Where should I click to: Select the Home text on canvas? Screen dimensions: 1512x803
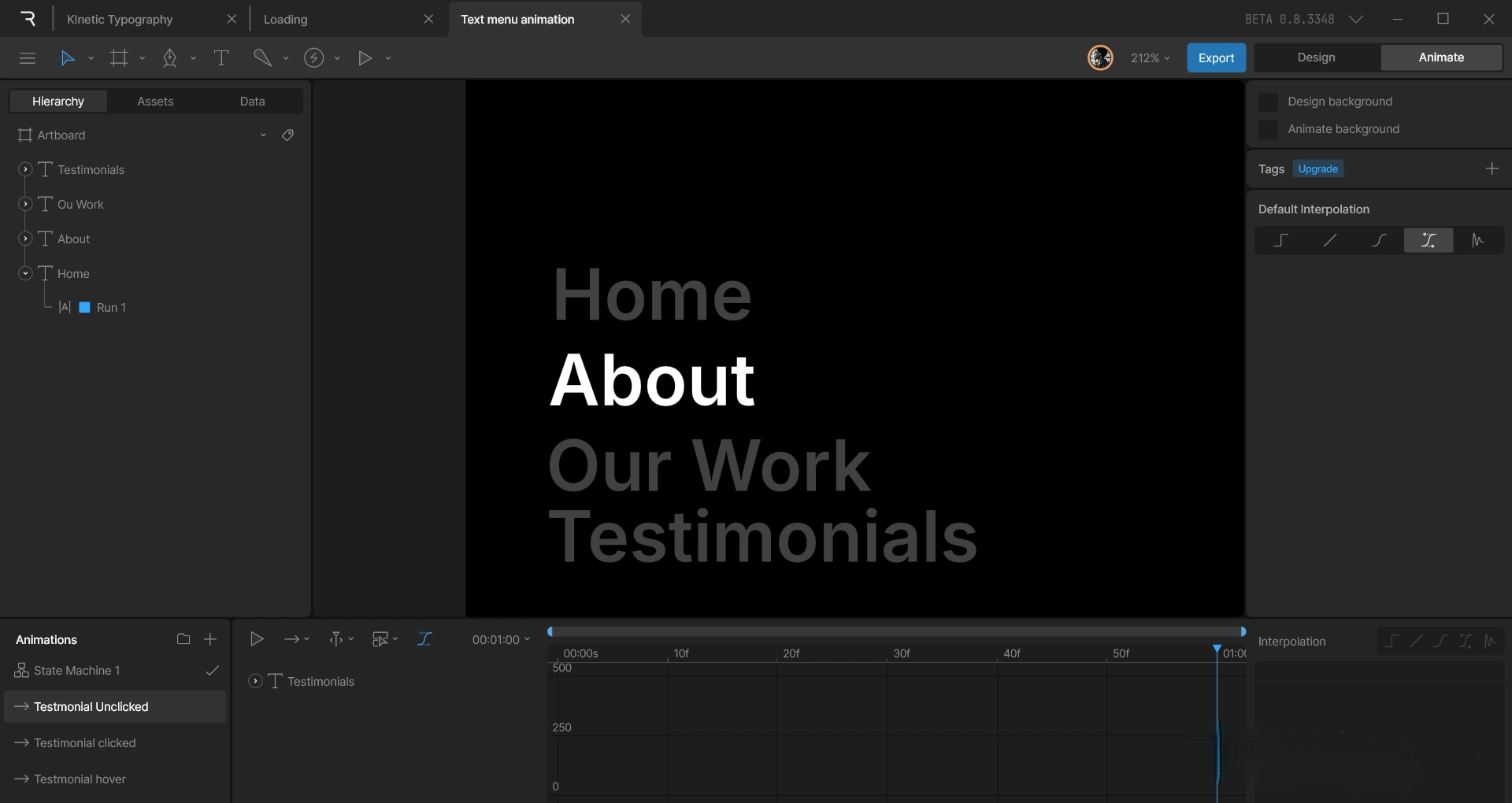click(x=652, y=294)
